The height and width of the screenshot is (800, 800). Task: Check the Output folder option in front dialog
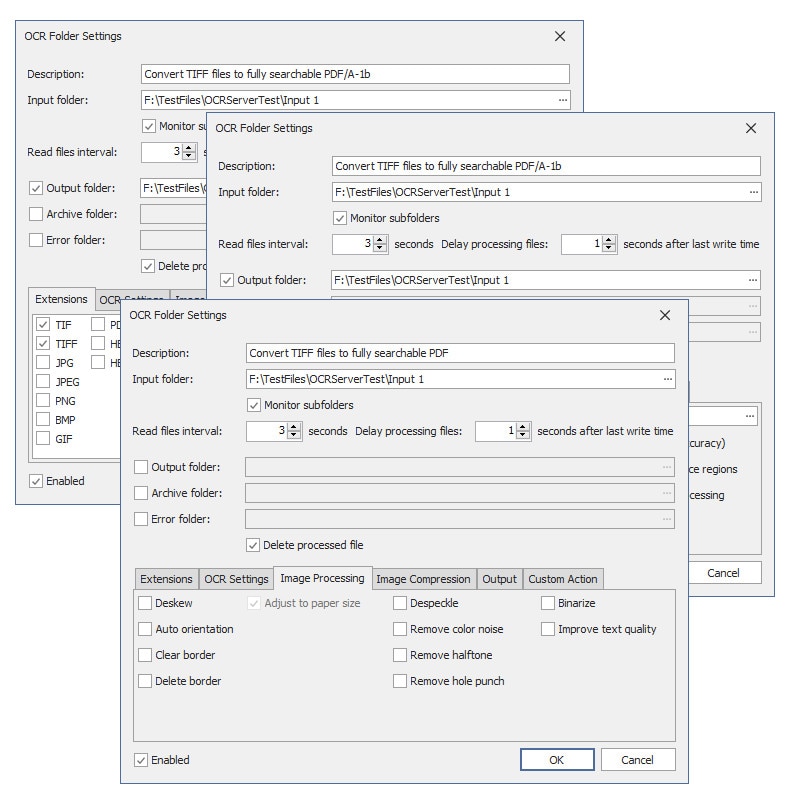pyautogui.click(x=141, y=467)
